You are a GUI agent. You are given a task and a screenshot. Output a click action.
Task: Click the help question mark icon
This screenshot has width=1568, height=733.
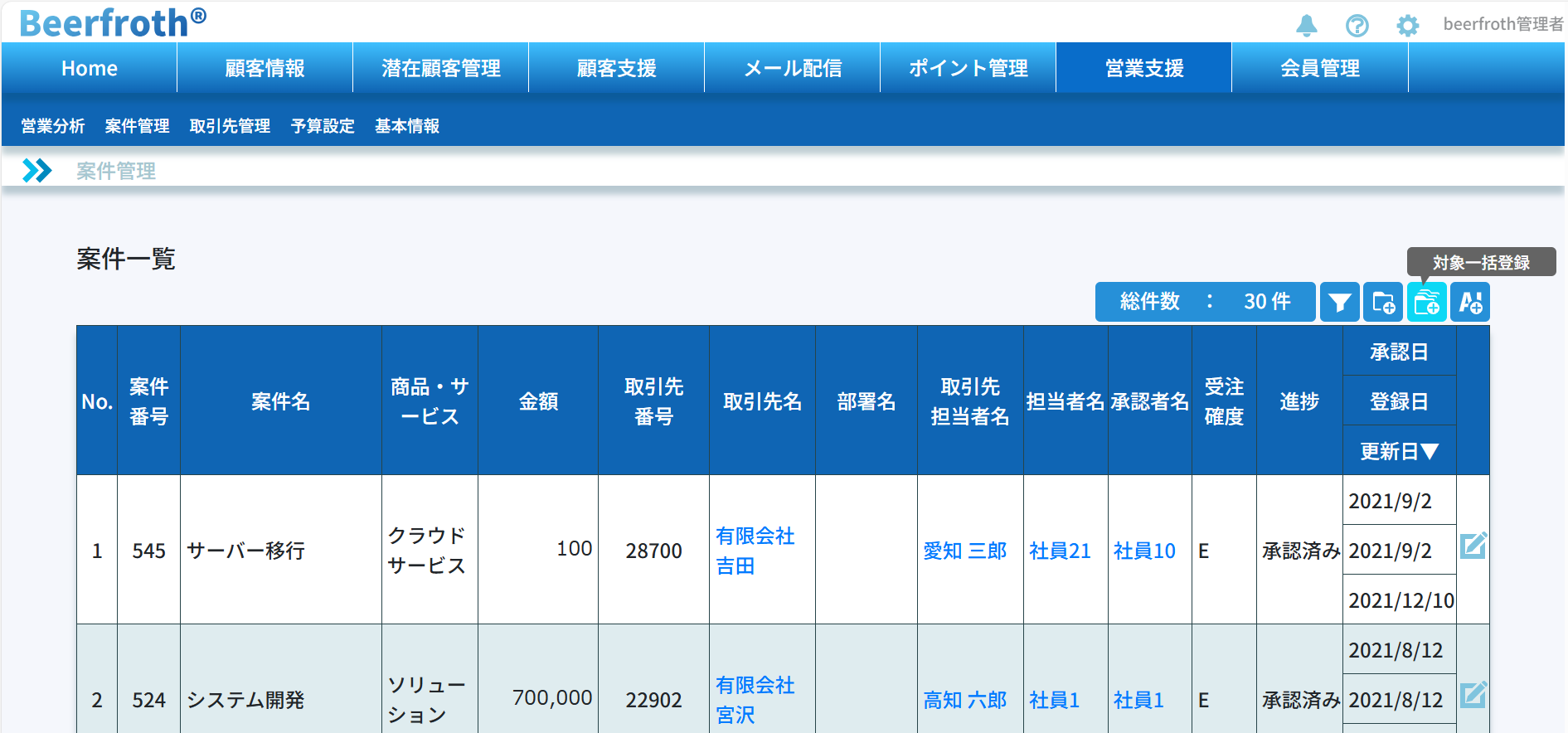pyautogui.click(x=1357, y=26)
